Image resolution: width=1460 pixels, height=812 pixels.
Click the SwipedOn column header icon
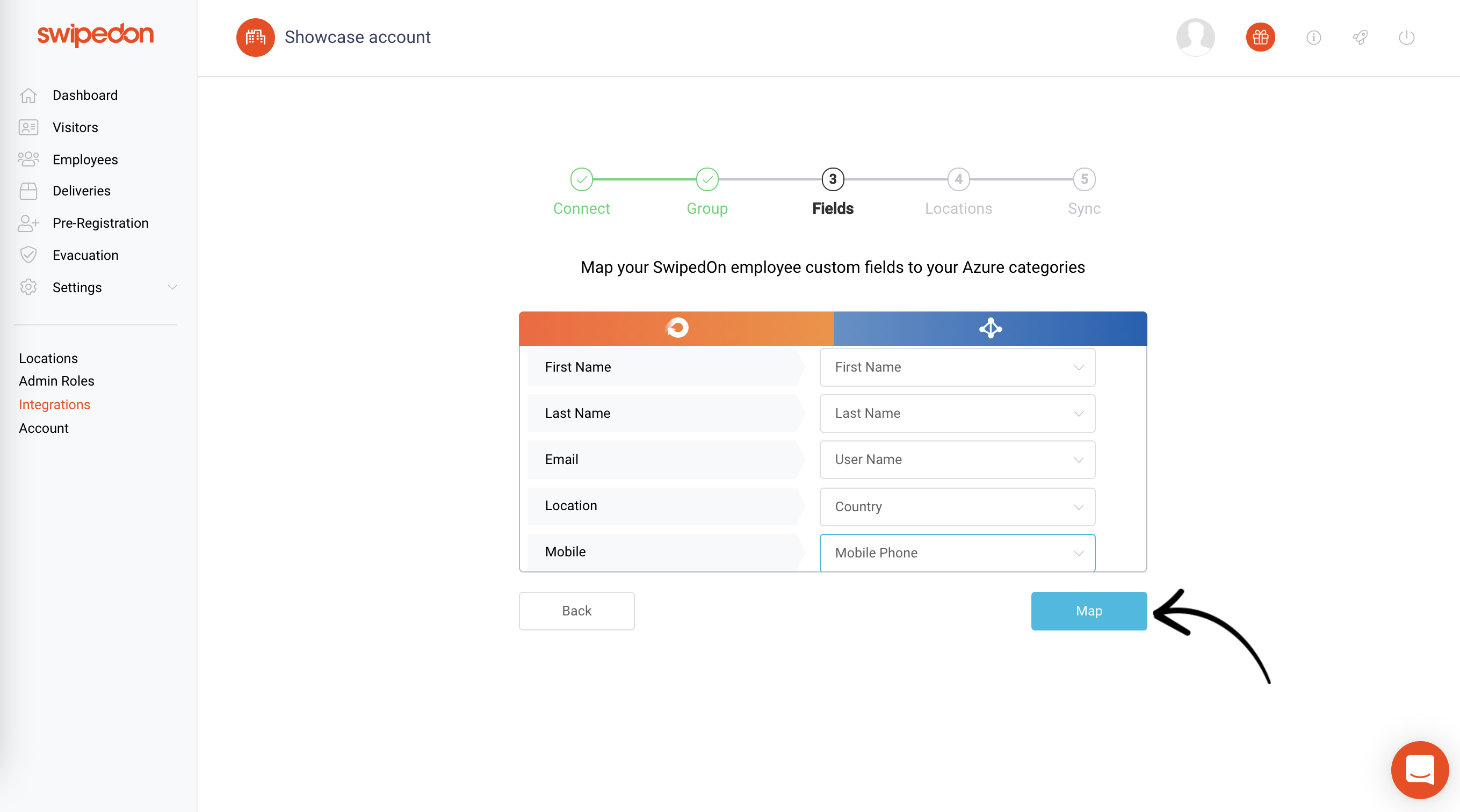click(x=677, y=328)
